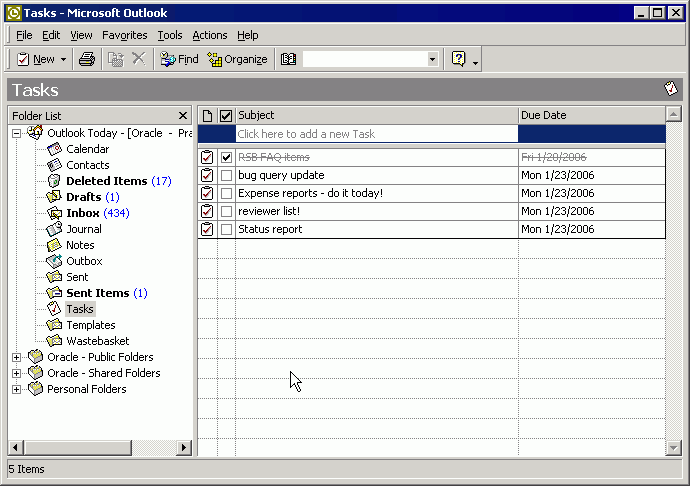Open the Favorites menu
The image size is (690, 486).
point(125,35)
